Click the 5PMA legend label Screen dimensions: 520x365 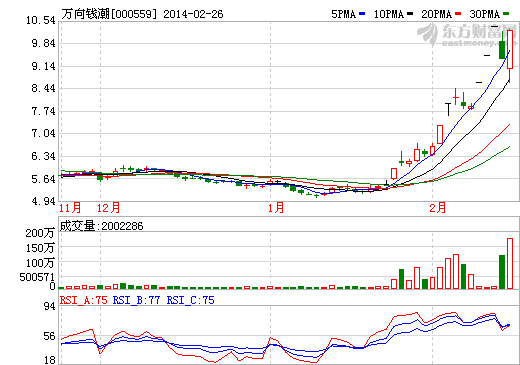pos(344,14)
